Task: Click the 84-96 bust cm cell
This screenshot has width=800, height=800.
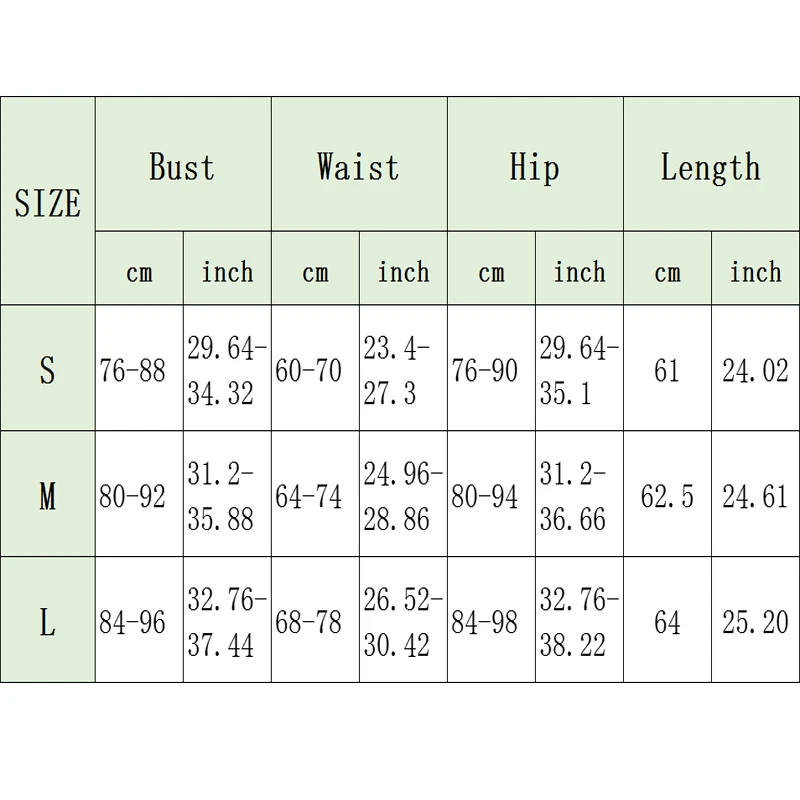Action: click(139, 619)
